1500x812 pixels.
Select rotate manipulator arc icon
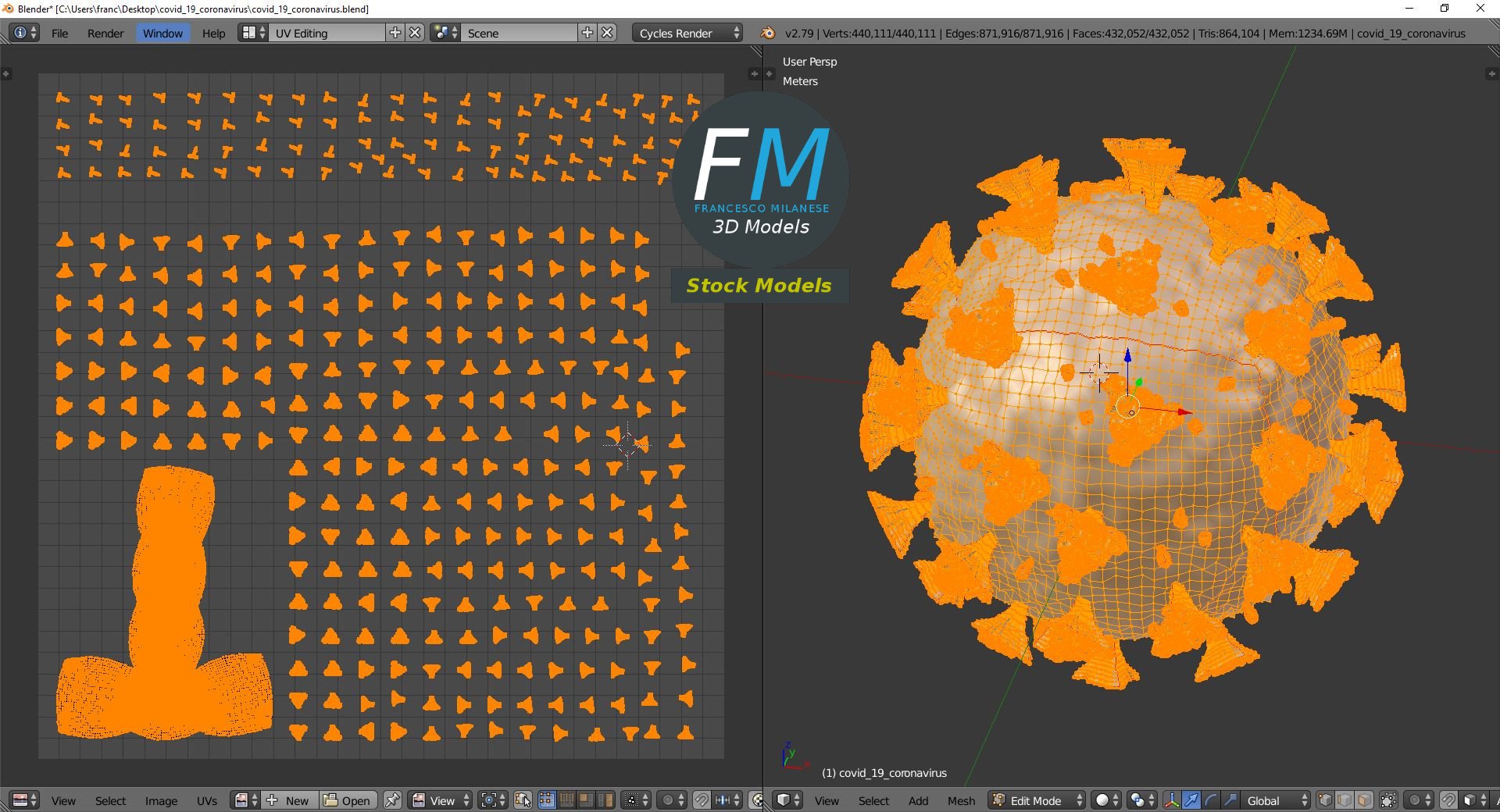pyautogui.click(x=1211, y=800)
